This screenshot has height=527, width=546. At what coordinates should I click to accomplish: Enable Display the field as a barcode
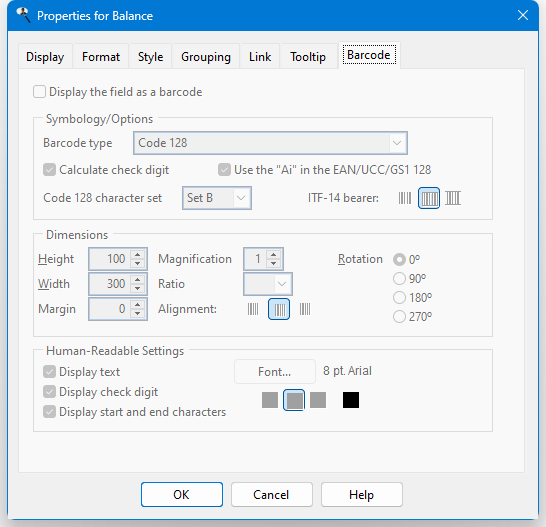39,92
